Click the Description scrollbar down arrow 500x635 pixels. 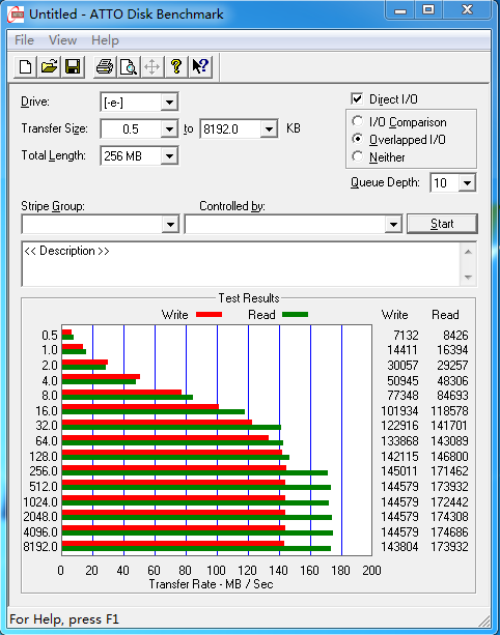point(468,277)
